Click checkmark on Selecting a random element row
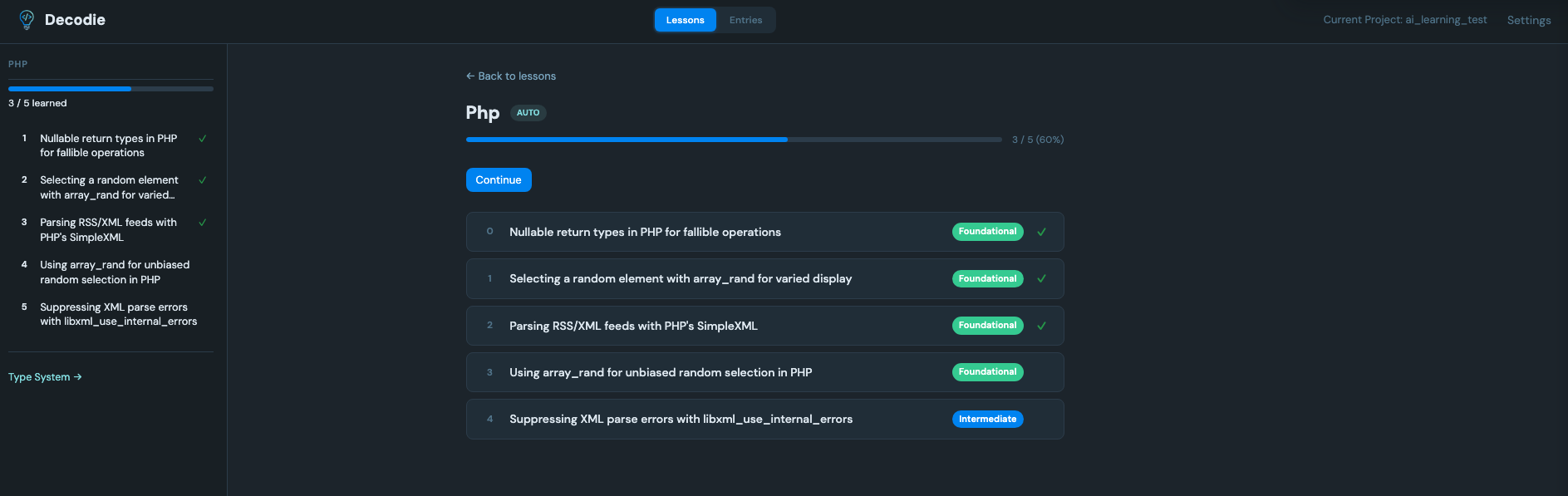1568x496 pixels. [x=1041, y=279]
